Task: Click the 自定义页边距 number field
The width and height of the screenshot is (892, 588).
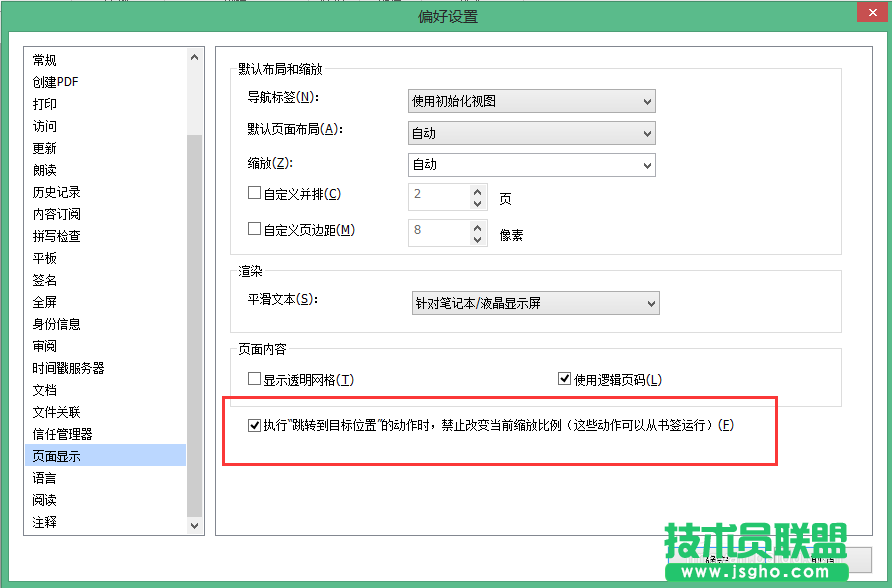Action: [439, 233]
